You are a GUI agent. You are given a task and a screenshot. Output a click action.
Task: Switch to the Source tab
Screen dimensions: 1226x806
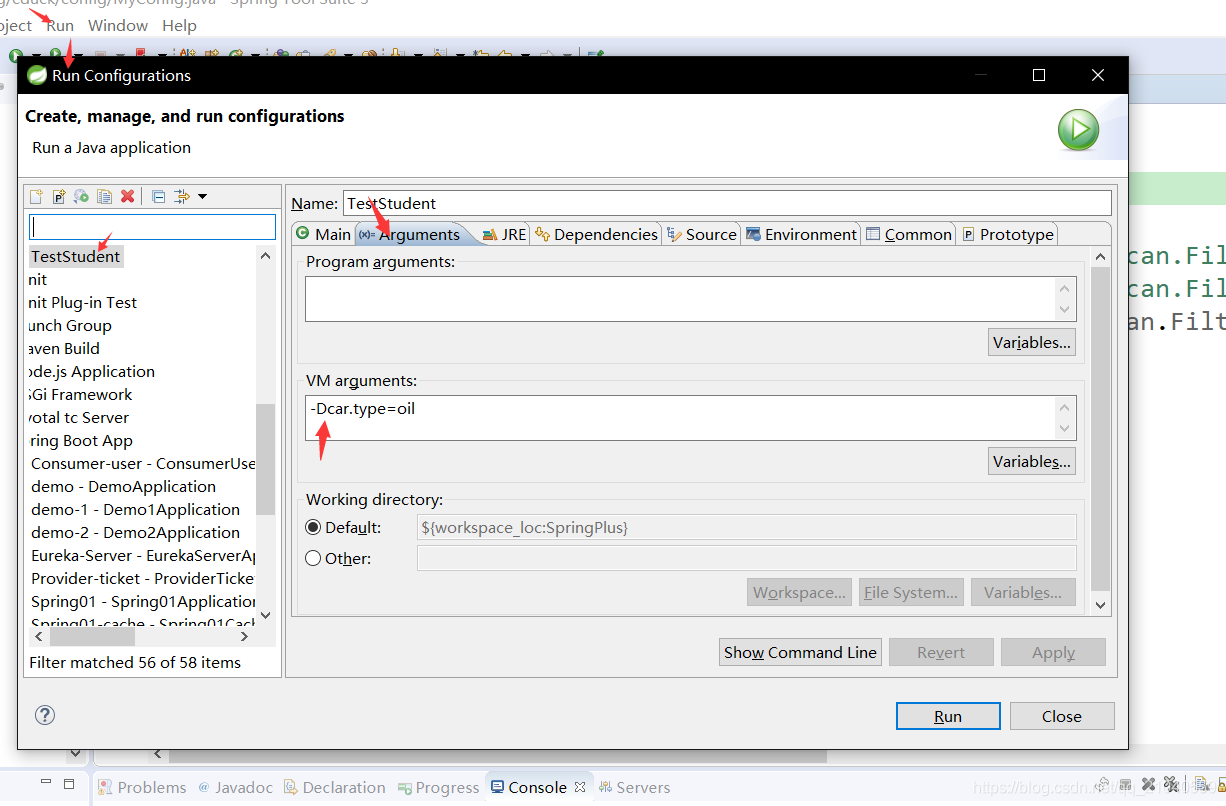702,234
